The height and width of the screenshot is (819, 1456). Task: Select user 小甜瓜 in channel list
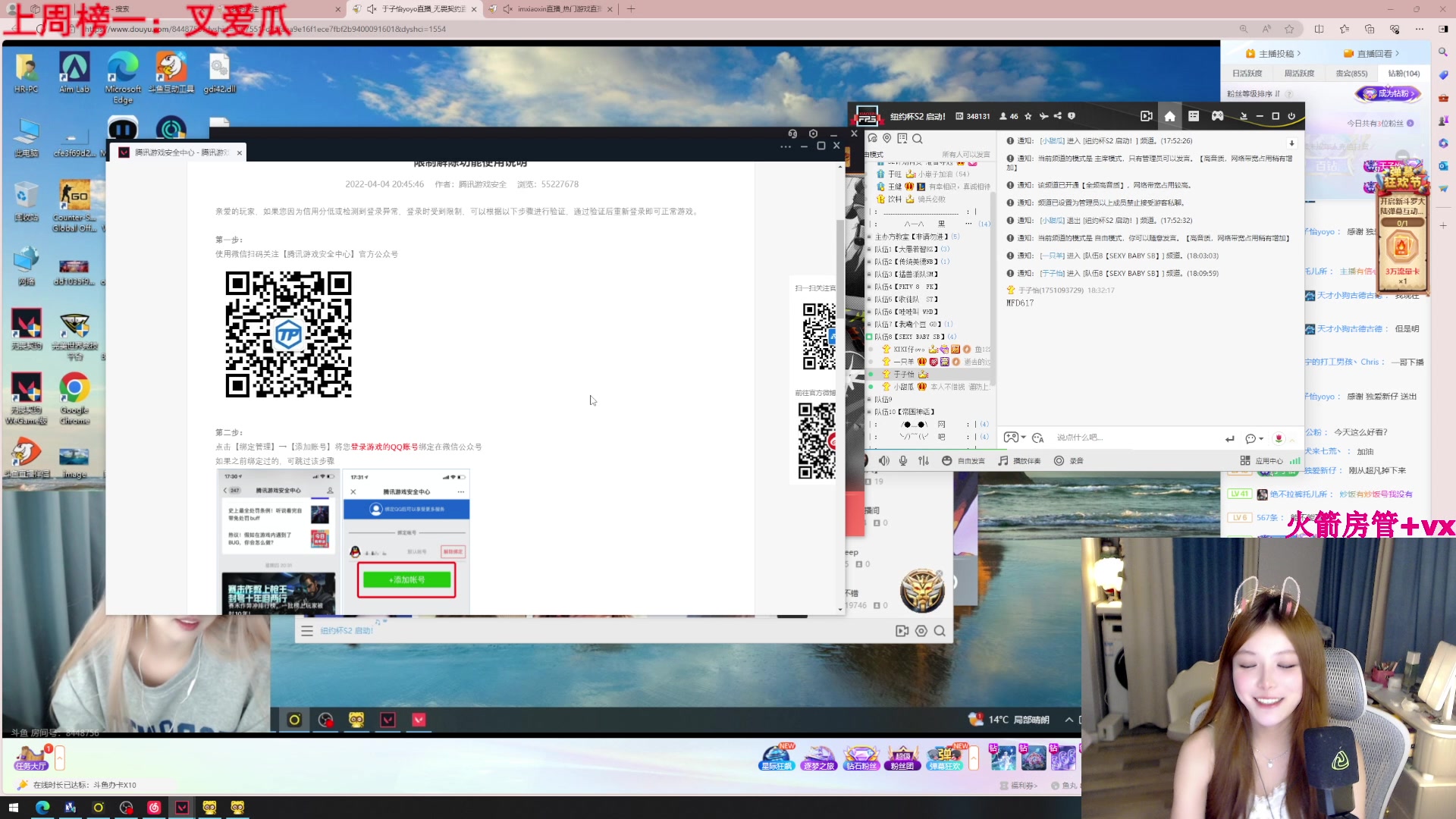pyautogui.click(x=903, y=387)
